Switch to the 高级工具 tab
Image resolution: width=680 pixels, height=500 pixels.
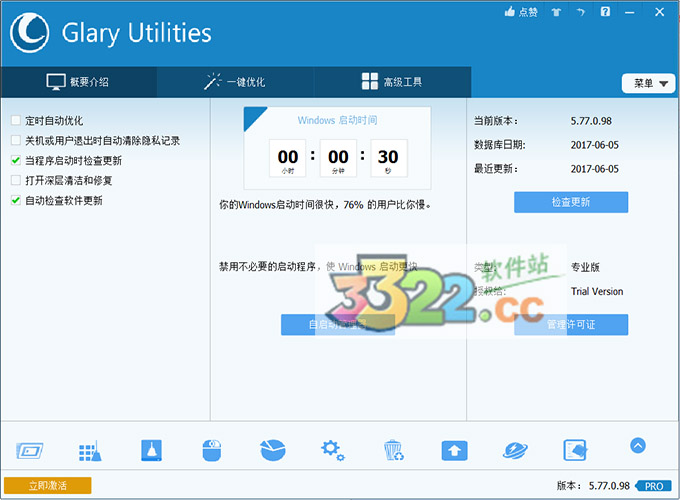tap(392, 82)
